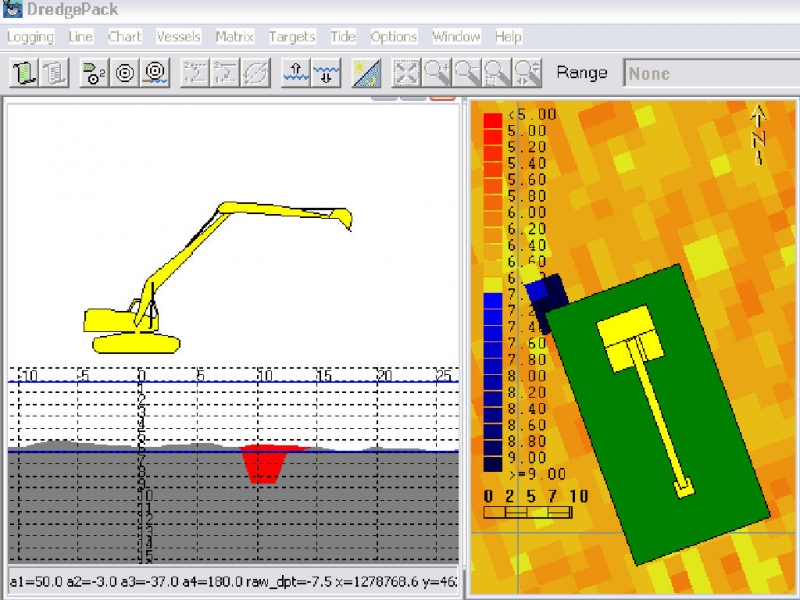The width and height of the screenshot is (800, 600).
Task: Open the Help menu
Action: 508,37
